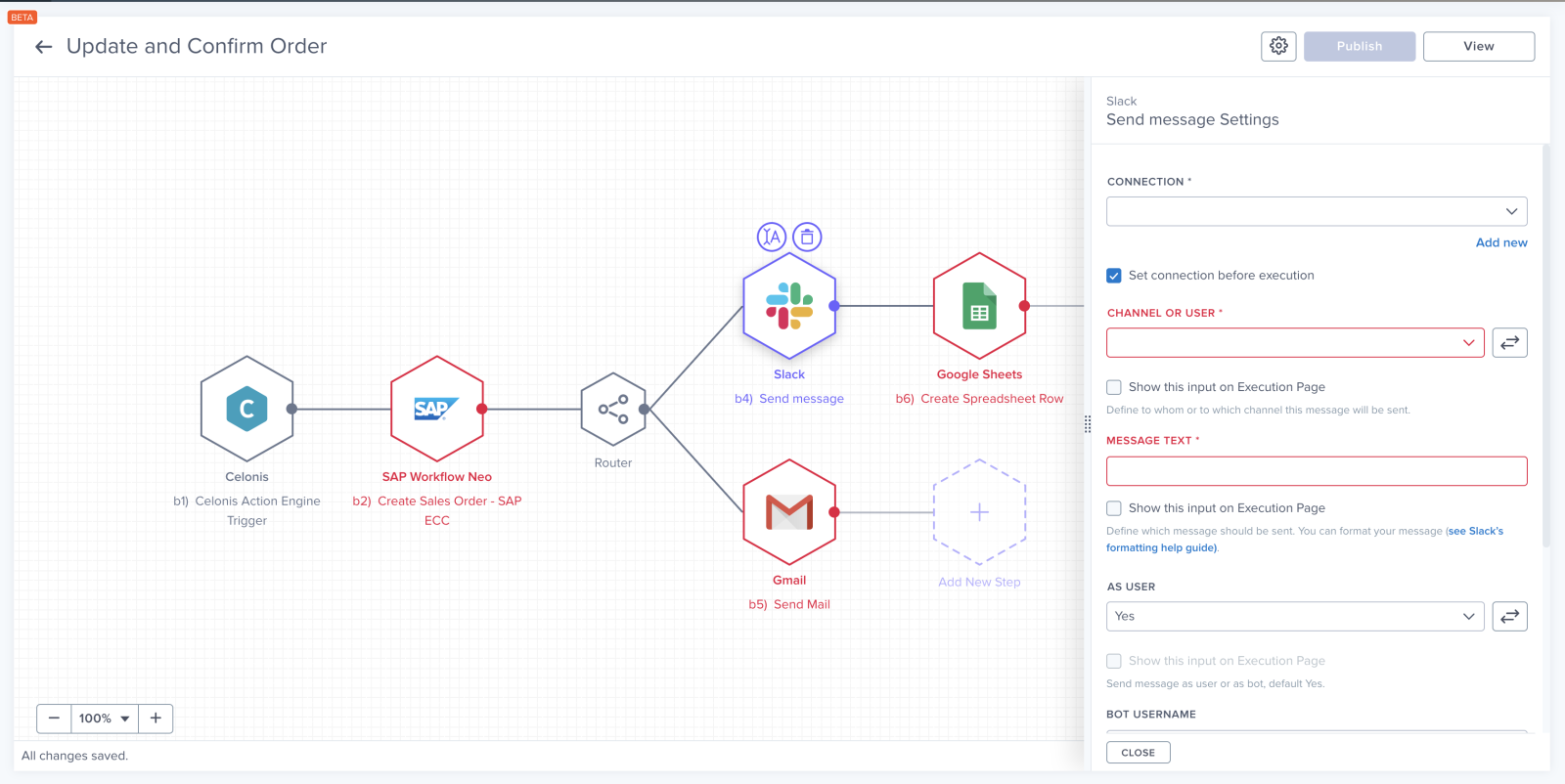
Task: Open Slack's formatting help guide link
Action: click(1161, 548)
